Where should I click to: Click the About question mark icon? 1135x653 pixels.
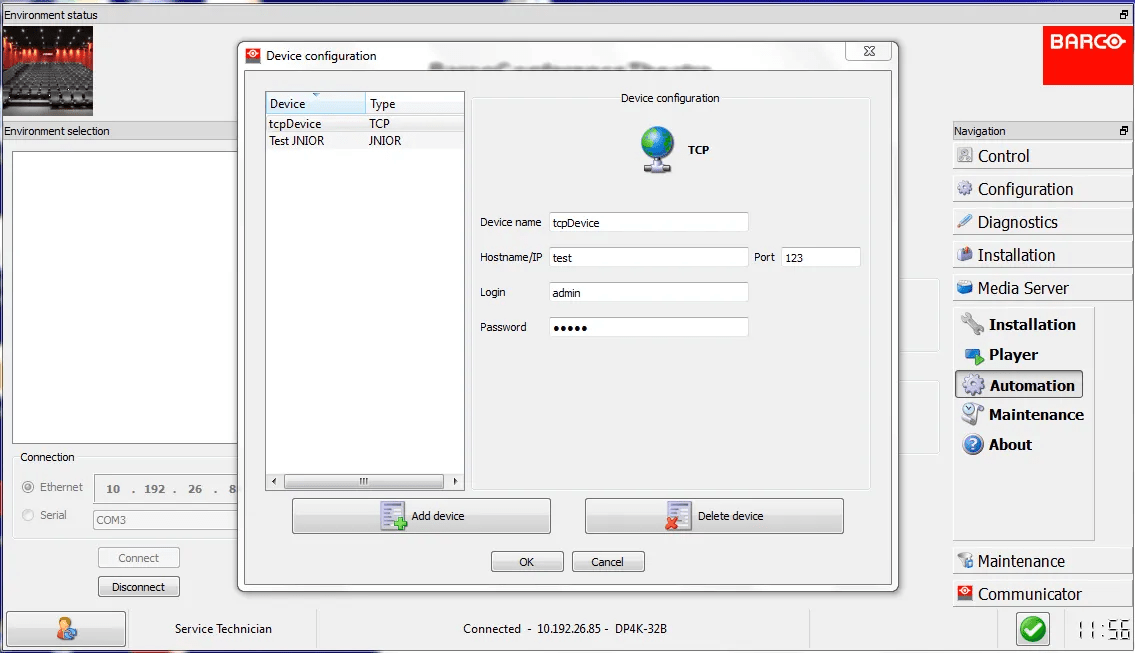(x=973, y=445)
